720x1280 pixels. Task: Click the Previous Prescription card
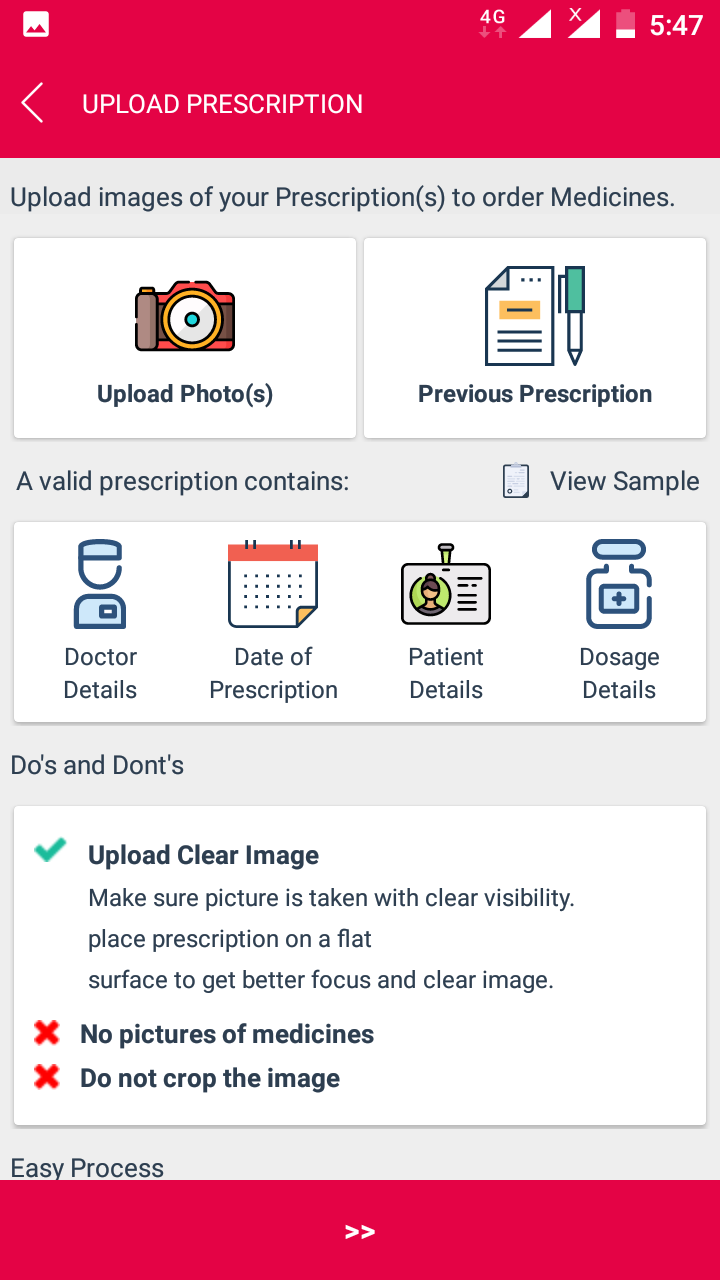pos(534,337)
